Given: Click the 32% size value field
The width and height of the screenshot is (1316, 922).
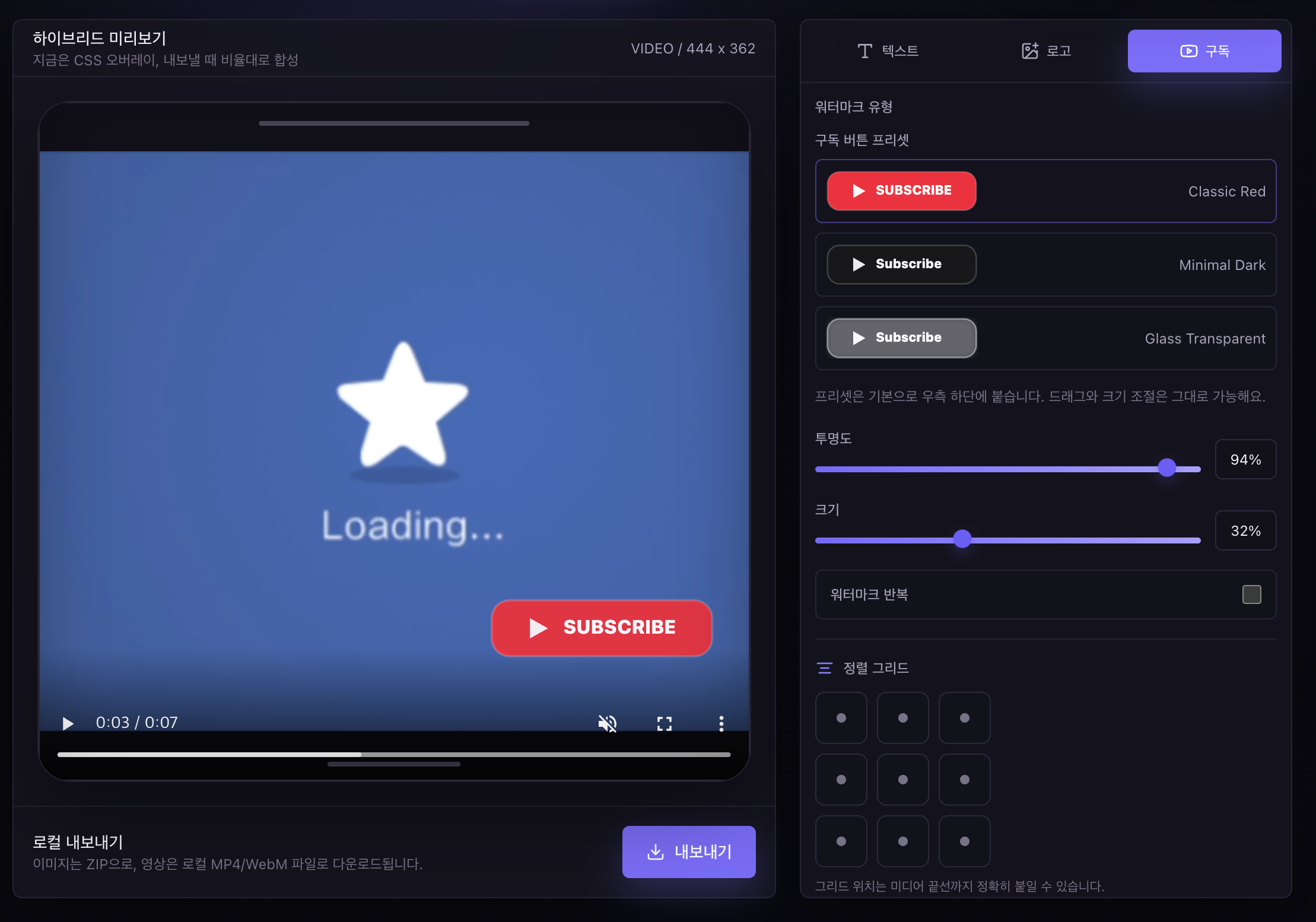Looking at the screenshot, I should [1245, 530].
